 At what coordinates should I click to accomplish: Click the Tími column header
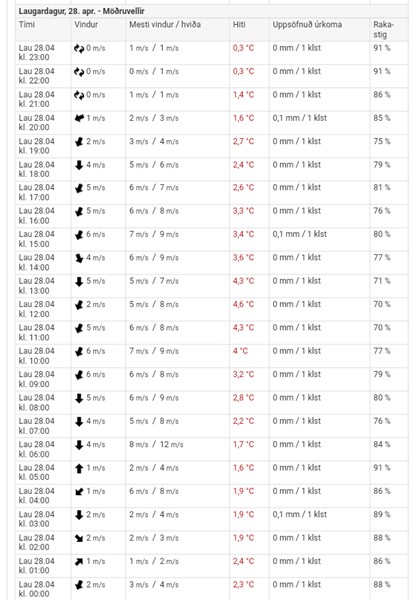[26, 24]
